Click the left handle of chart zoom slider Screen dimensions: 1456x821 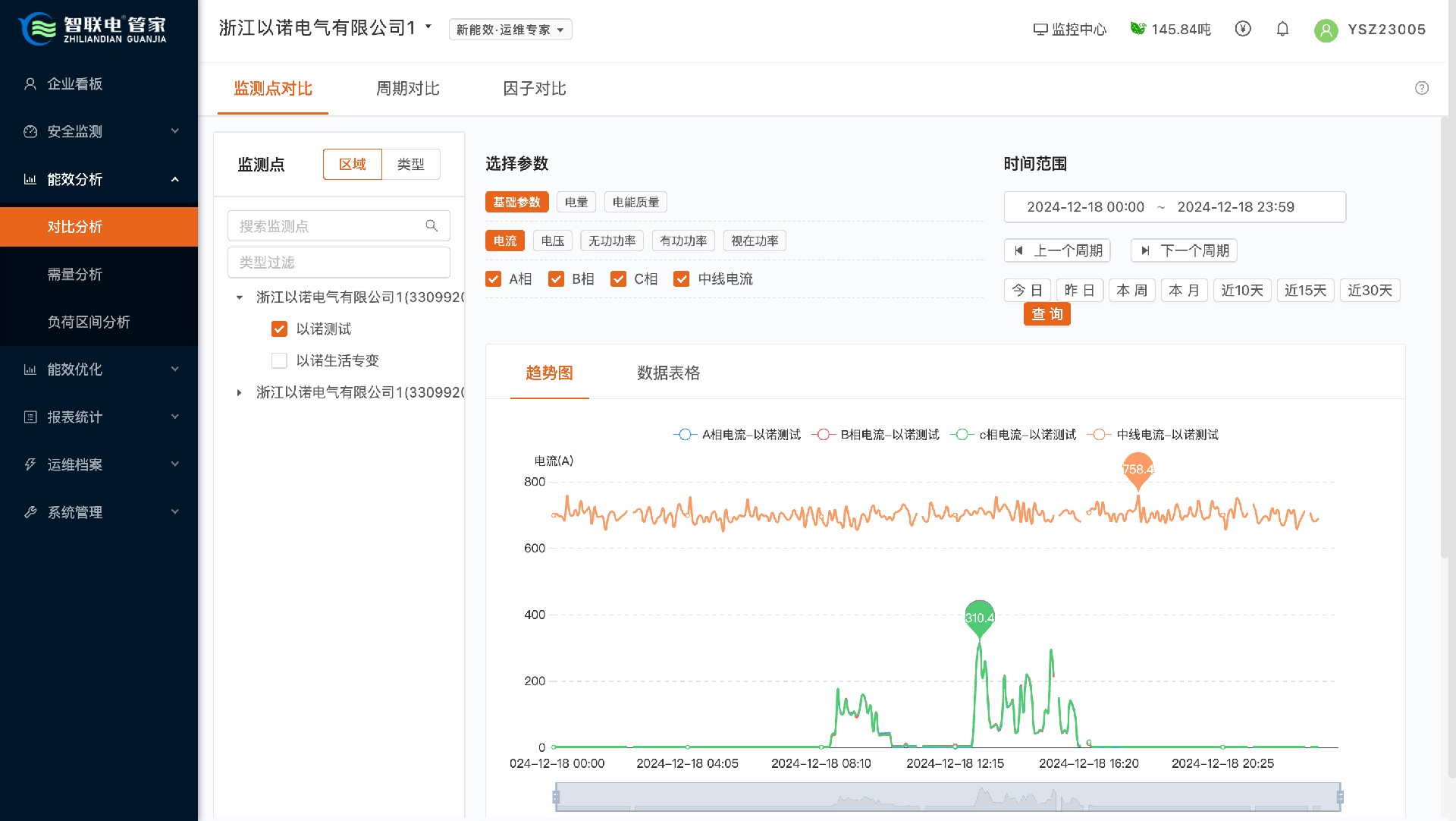(556, 797)
